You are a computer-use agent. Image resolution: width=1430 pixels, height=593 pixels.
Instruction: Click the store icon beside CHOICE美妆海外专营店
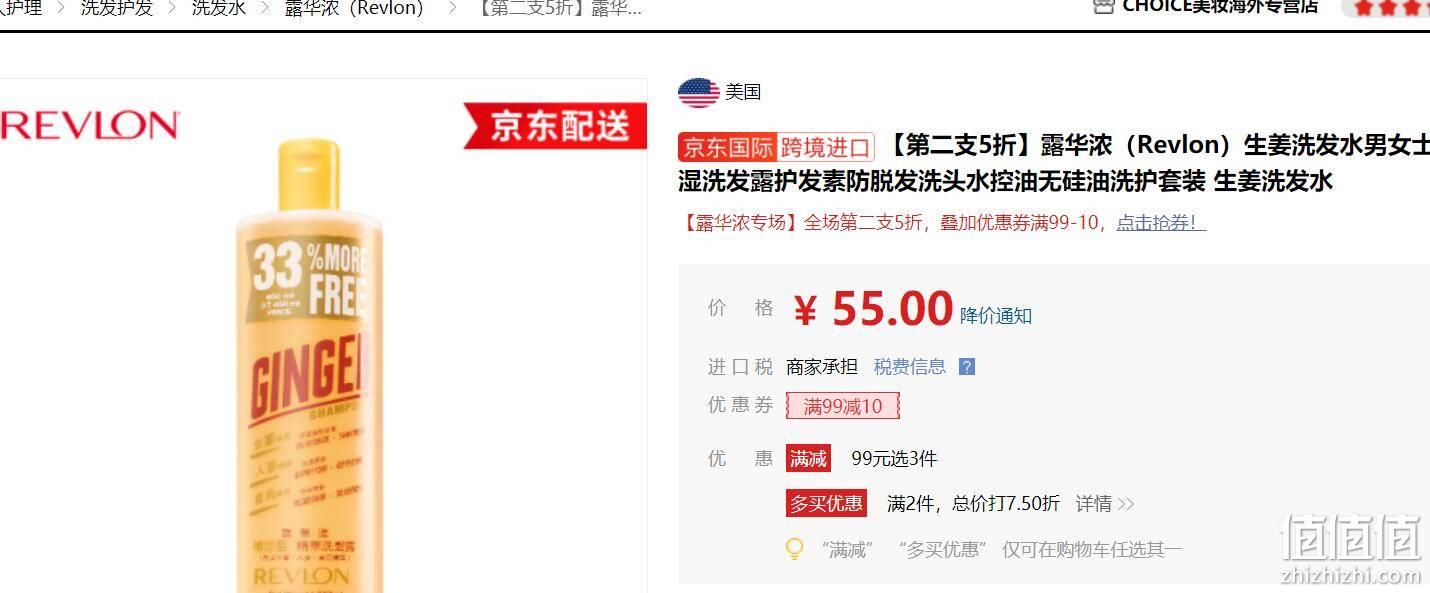1103,6
